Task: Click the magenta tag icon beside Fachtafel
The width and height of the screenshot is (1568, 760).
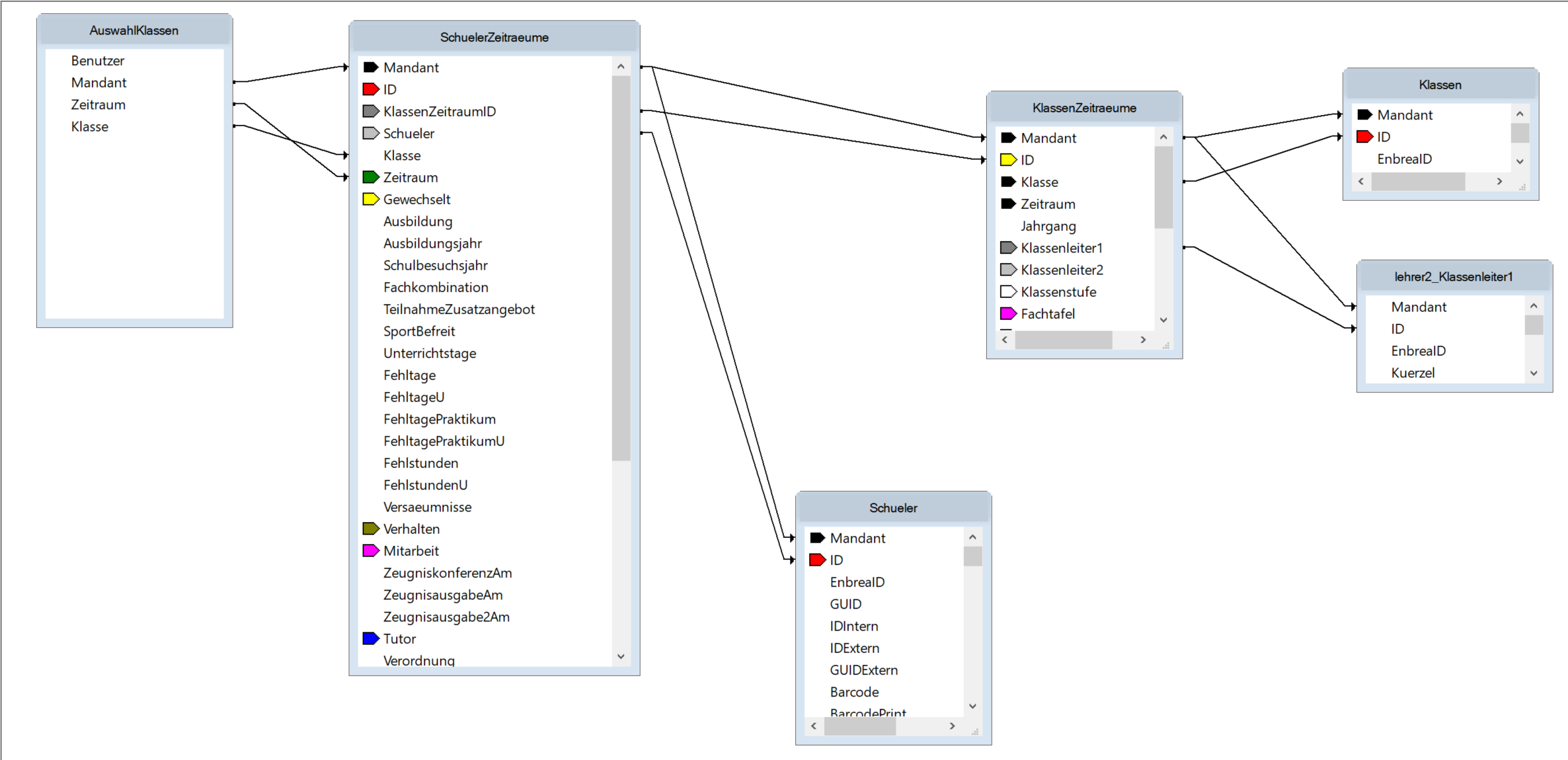Action: click(x=1008, y=313)
